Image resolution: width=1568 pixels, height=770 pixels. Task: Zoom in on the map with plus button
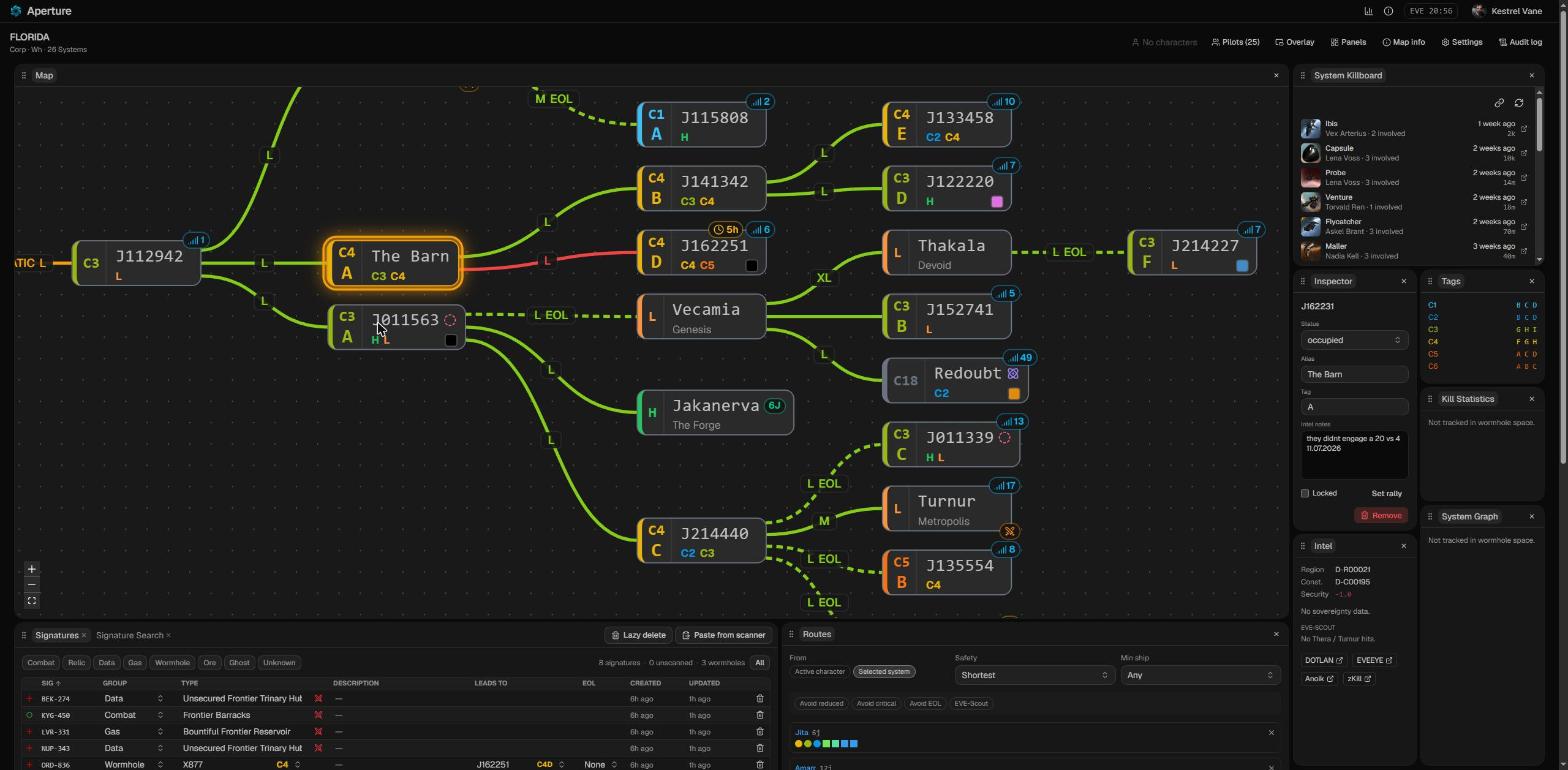coord(31,569)
